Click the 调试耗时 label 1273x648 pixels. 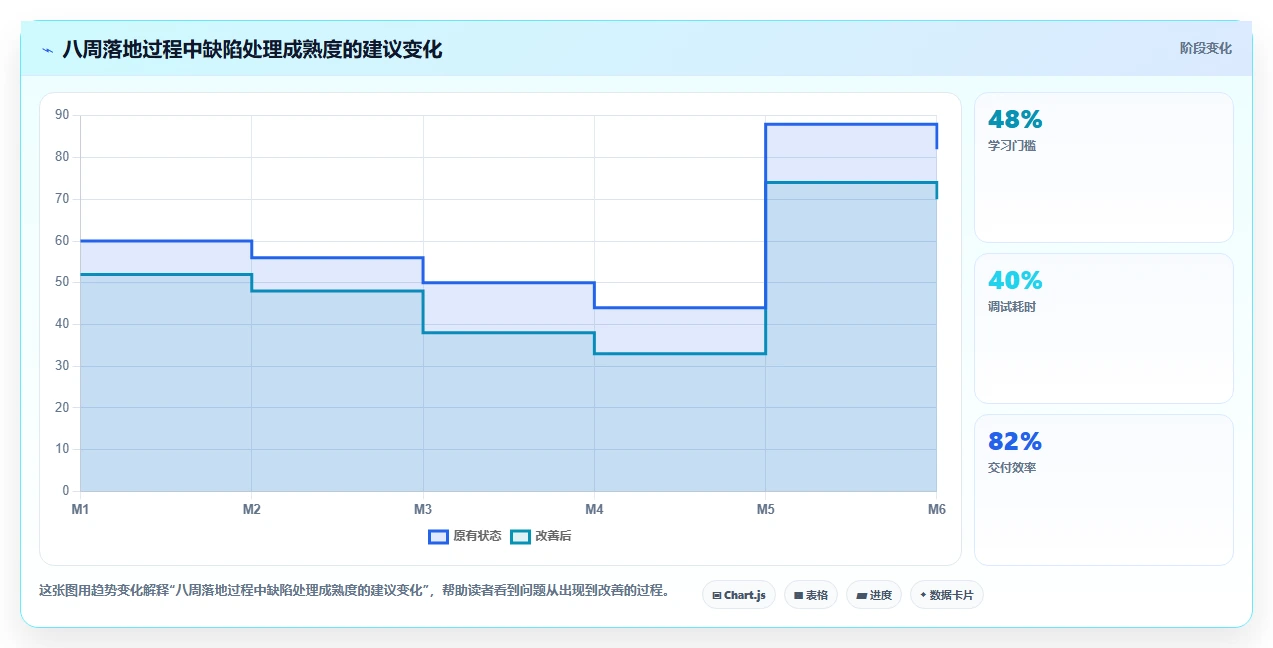tap(1012, 307)
